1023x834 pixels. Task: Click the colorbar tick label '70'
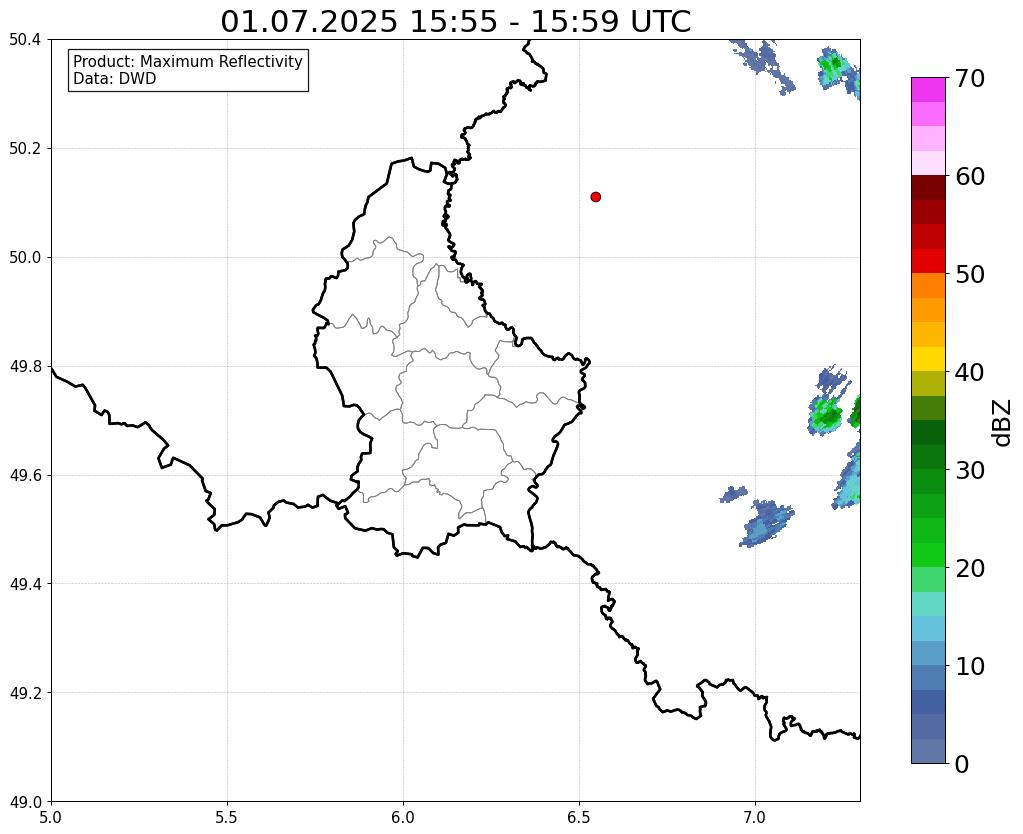tap(970, 78)
